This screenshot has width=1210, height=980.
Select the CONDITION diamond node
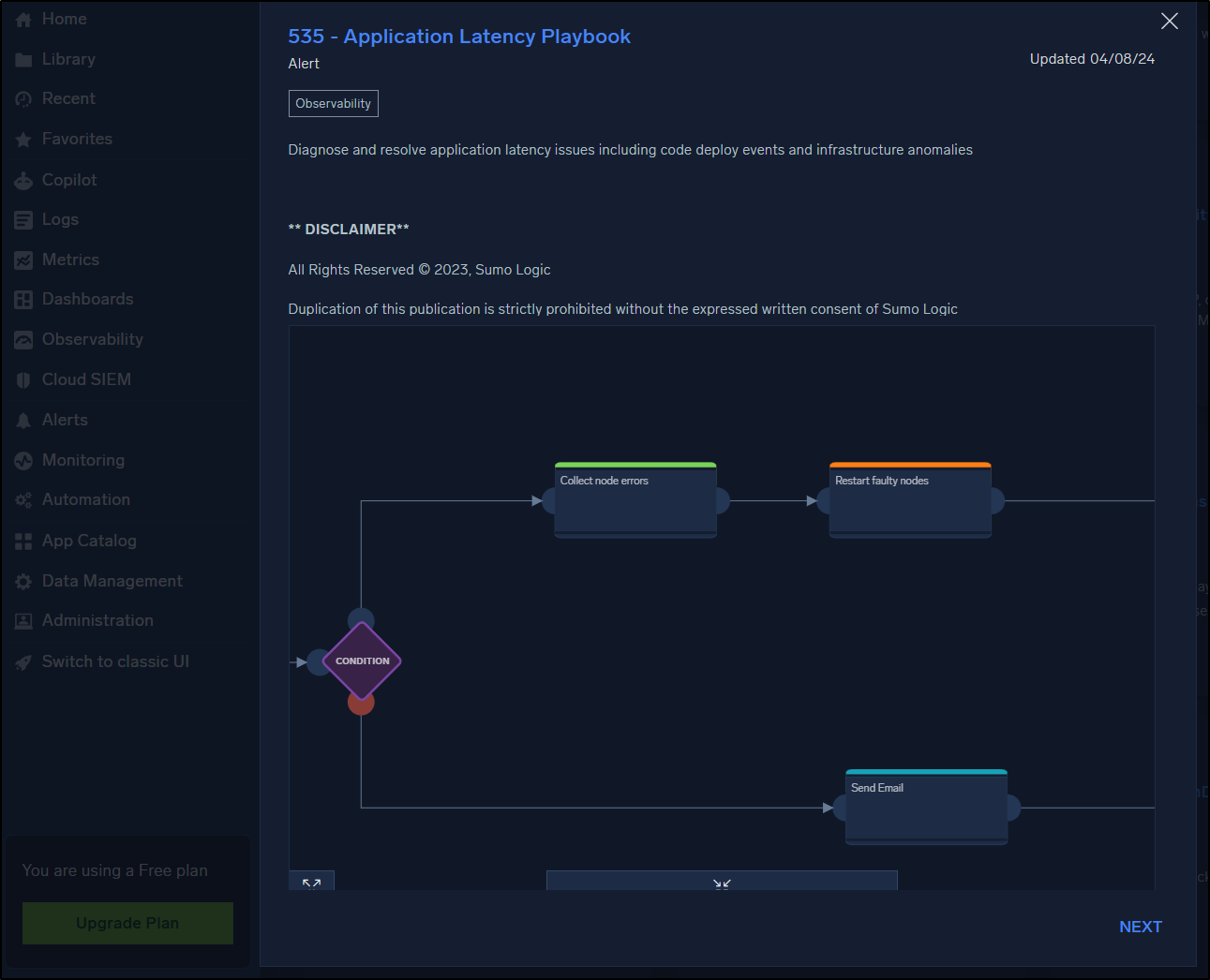pyautogui.click(x=362, y=661)
